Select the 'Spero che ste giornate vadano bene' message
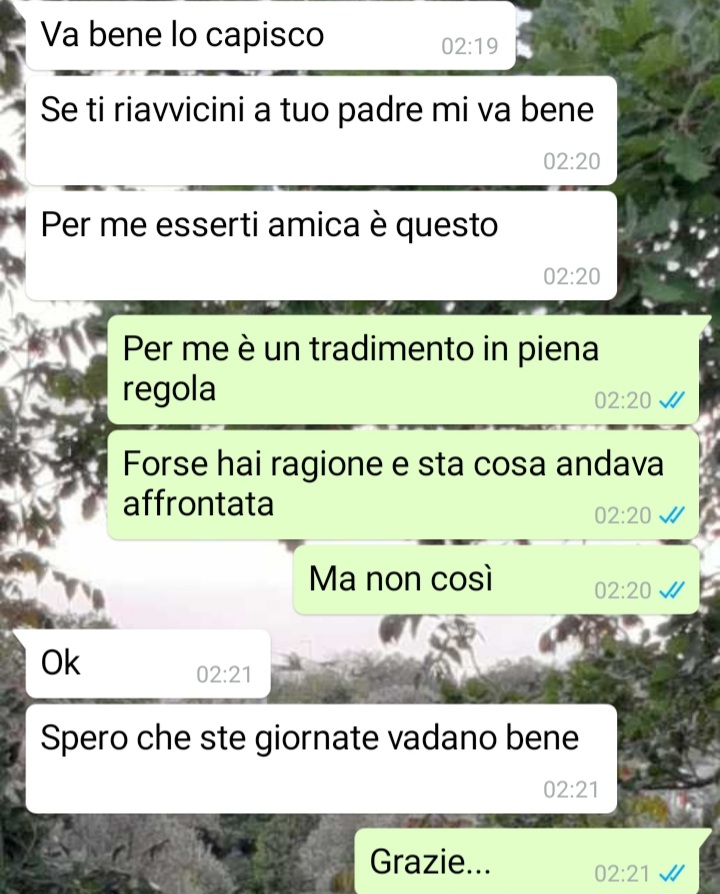The image size is (720, 894). [x=321, y=759]
